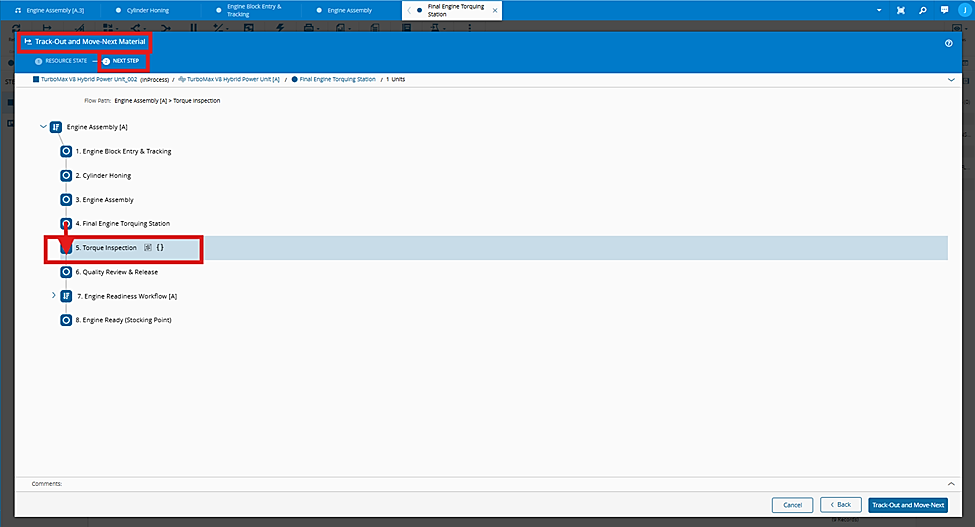Click the Engine Readiness Workflow sub-flow icon
This screenshot has height=527, width=975.
(x=66, y=296)
